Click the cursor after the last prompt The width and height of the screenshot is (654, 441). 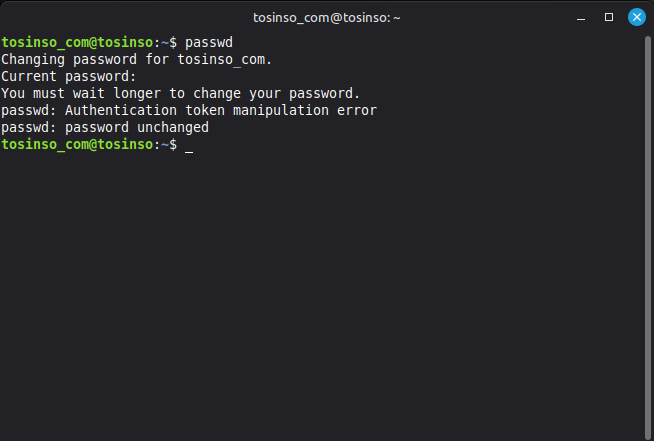click(x=189, y=146)
